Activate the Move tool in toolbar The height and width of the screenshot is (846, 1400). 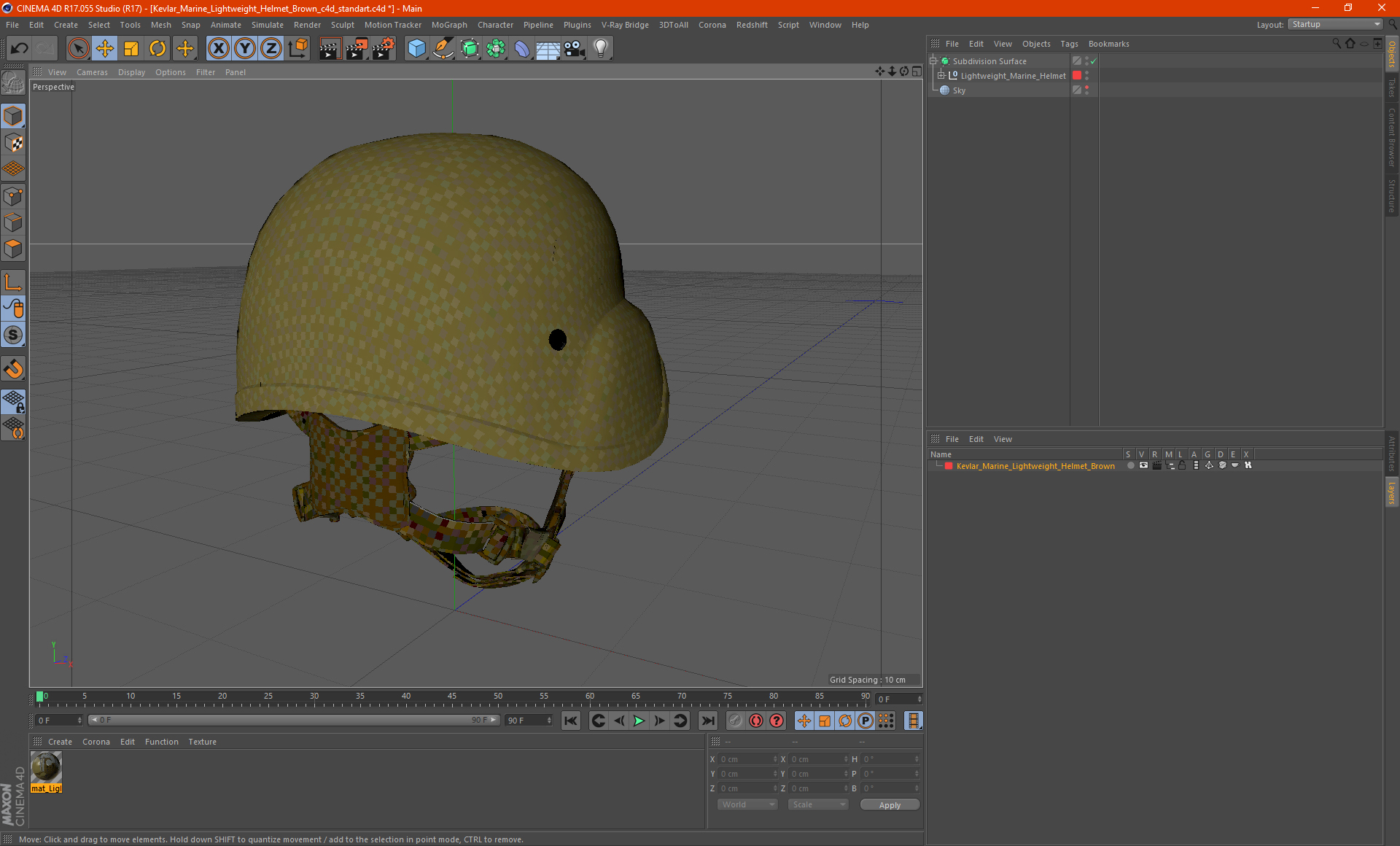104,48
